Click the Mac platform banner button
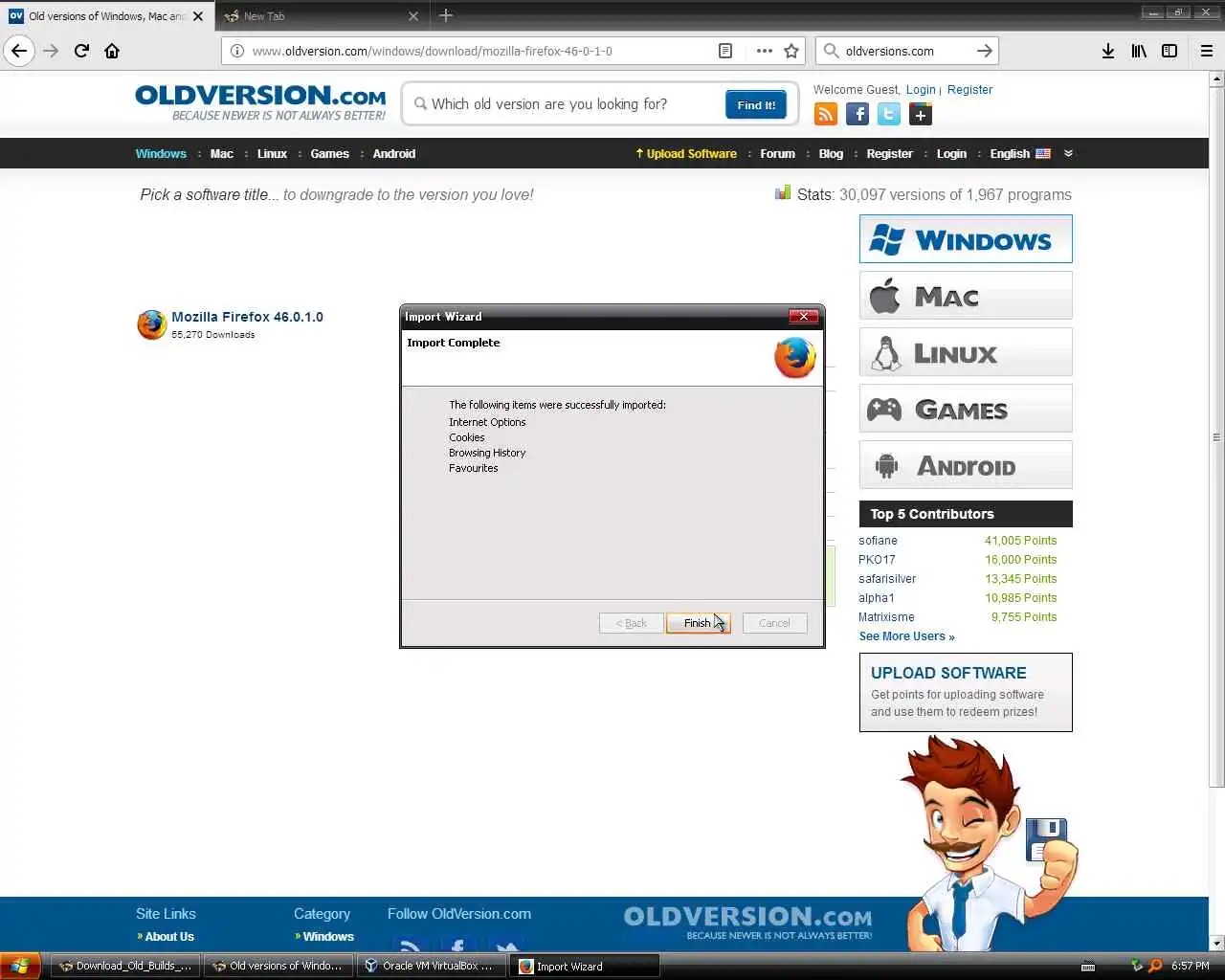This screenshot has width=1225, height=980. [966, 296]
